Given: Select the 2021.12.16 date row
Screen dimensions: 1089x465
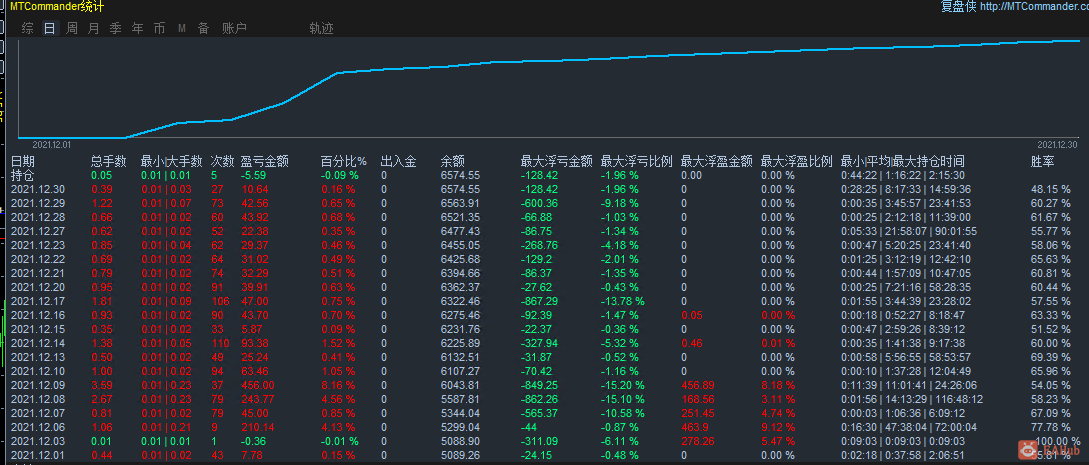Looking at the screenshot, I should click(x=38, y=315).
